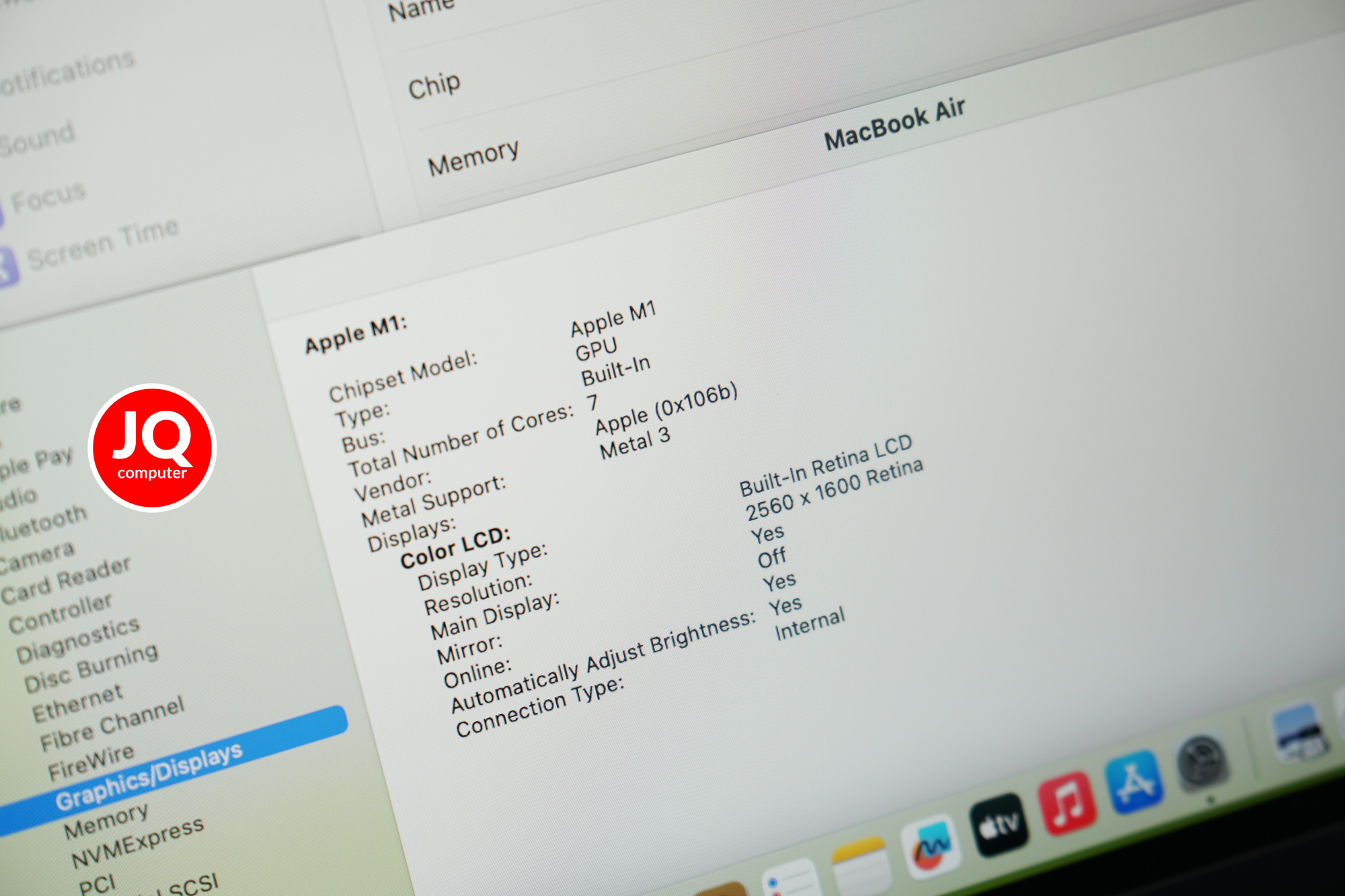This screenshot has height=896, width=1345.
Task: Choose Fibre Channel in the sidebar
Action: click(112, 724)
